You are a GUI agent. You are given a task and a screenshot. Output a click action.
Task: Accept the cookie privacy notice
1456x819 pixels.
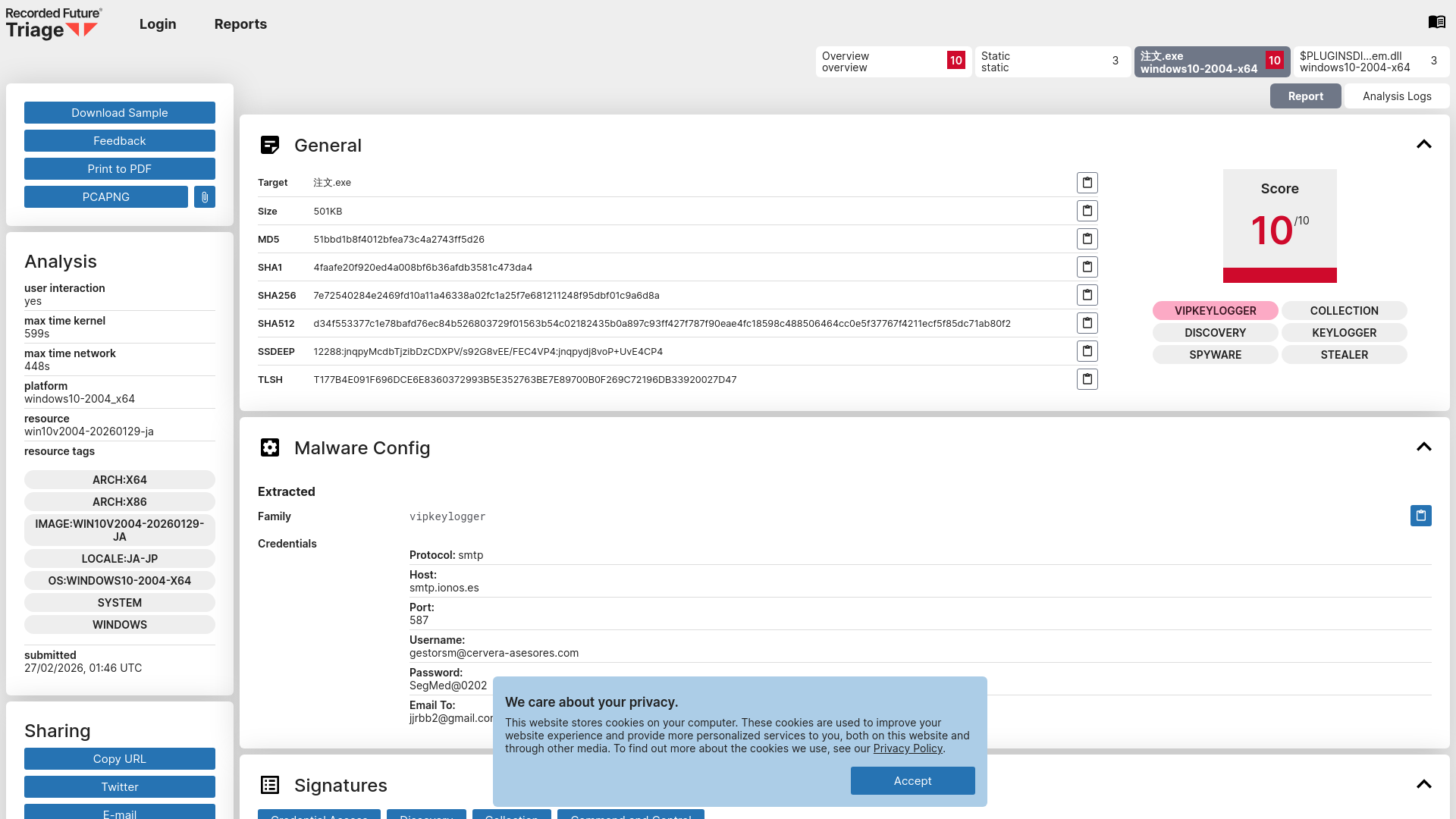point(912,780)
